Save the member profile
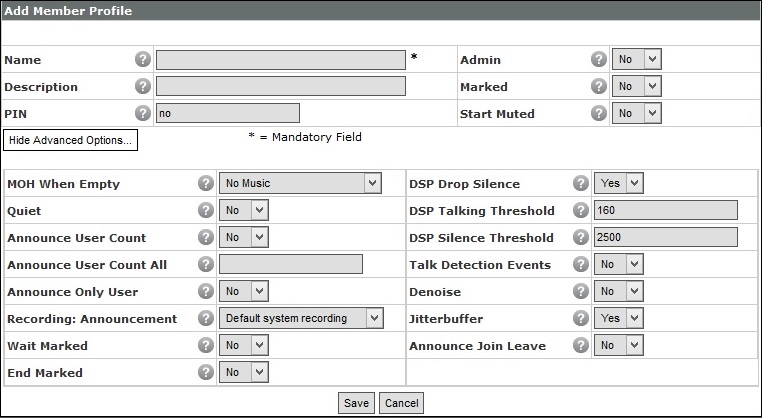The width and height of the screenshot is (762, 418). 356,403
